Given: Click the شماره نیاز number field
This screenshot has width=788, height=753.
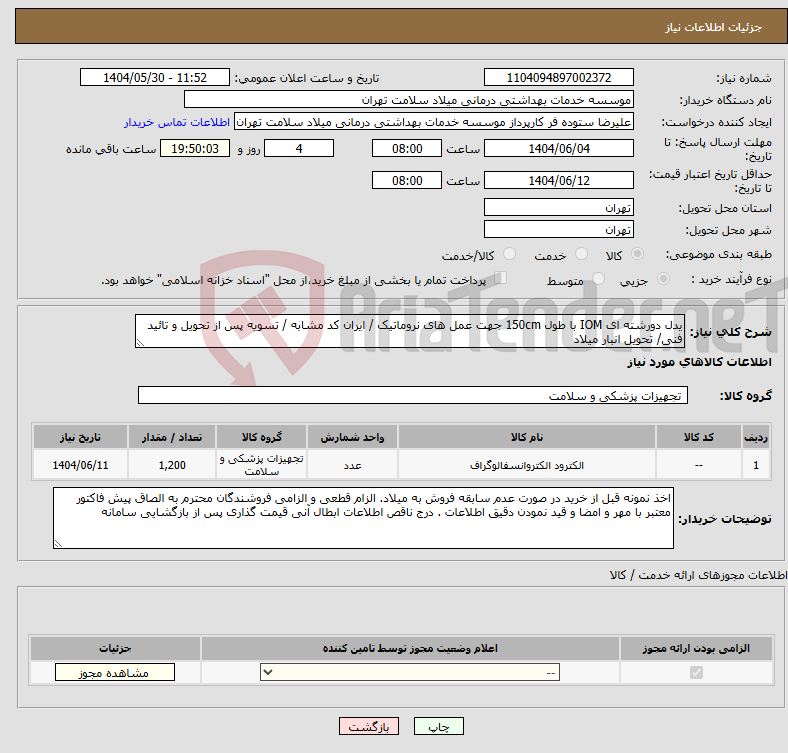Looking at the screenshot, I should (558, 78).
